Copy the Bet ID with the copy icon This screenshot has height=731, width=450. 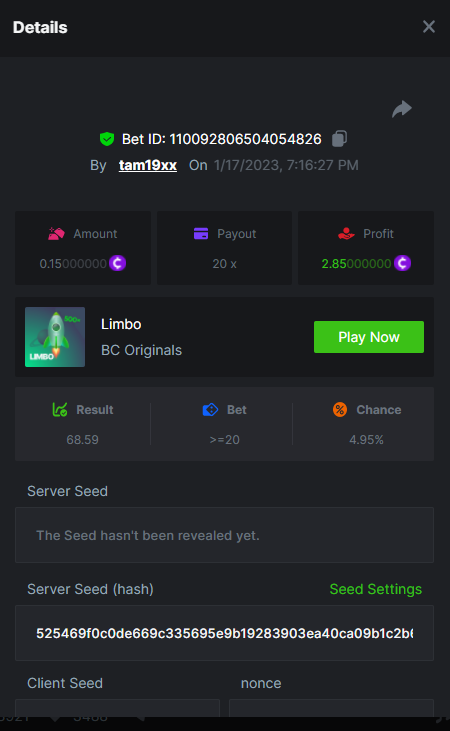click(x=339, y=139)
